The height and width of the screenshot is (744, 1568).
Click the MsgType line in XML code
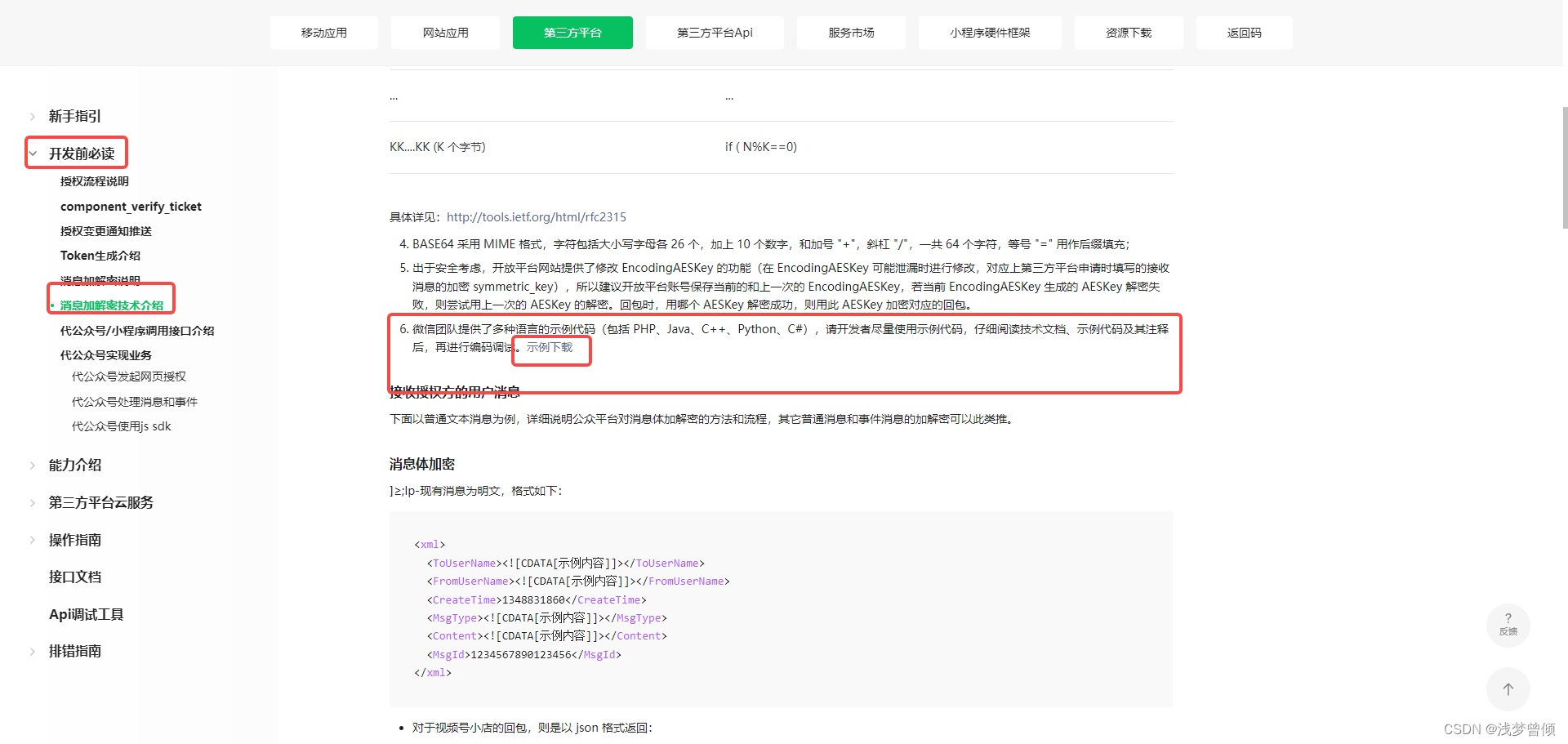click(x=546, y=618)
